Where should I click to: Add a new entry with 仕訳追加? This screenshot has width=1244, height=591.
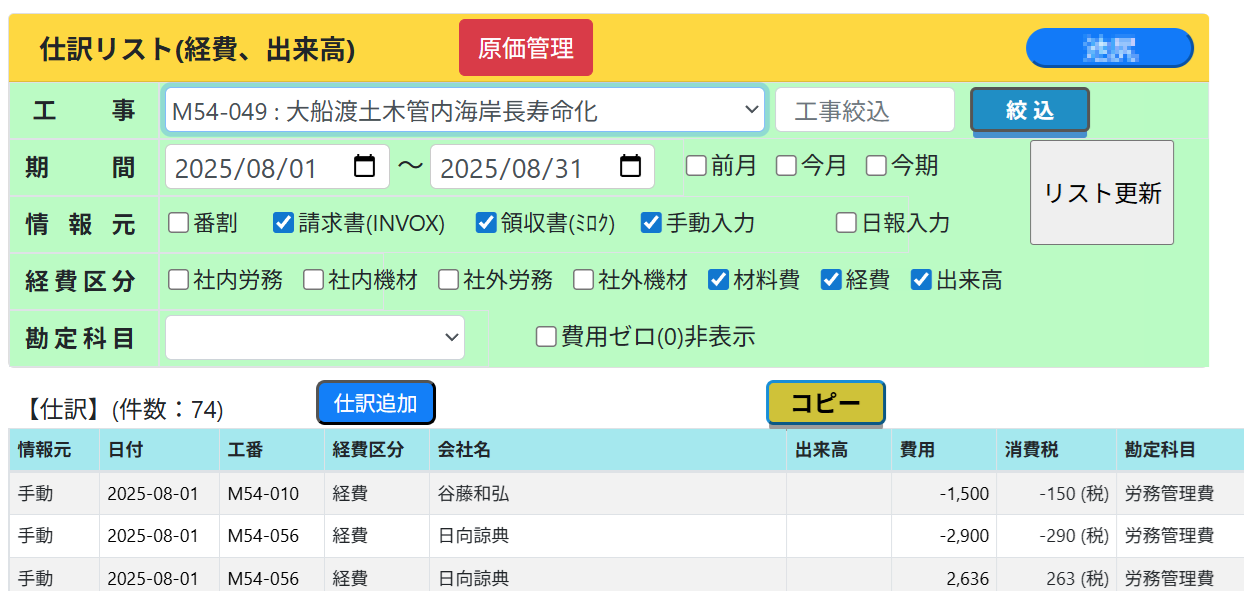375,403
